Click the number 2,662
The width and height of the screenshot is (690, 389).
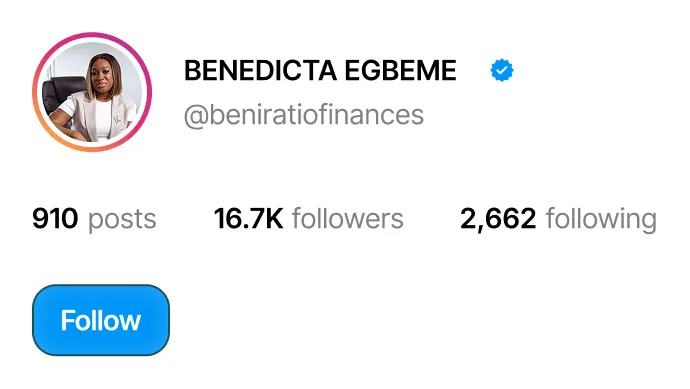[x=498, y=220]
